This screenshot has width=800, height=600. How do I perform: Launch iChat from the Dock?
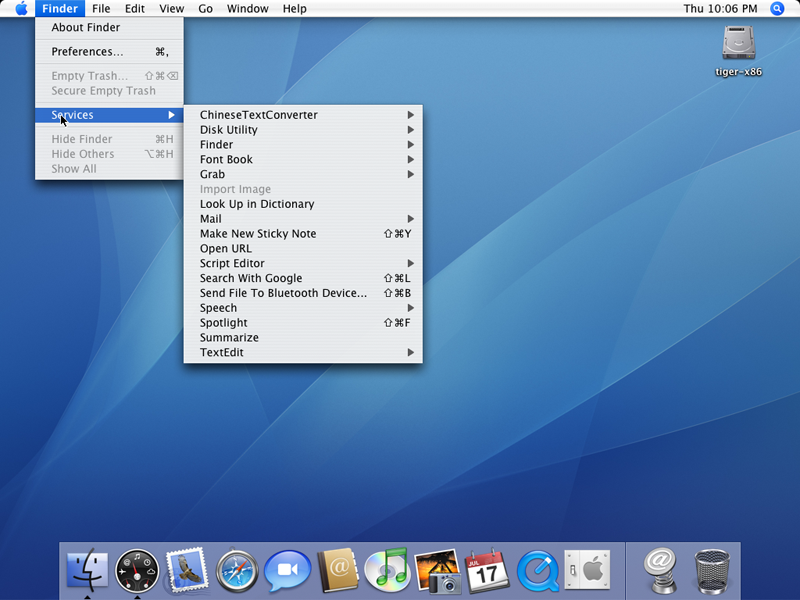click(x=287, y=571)
